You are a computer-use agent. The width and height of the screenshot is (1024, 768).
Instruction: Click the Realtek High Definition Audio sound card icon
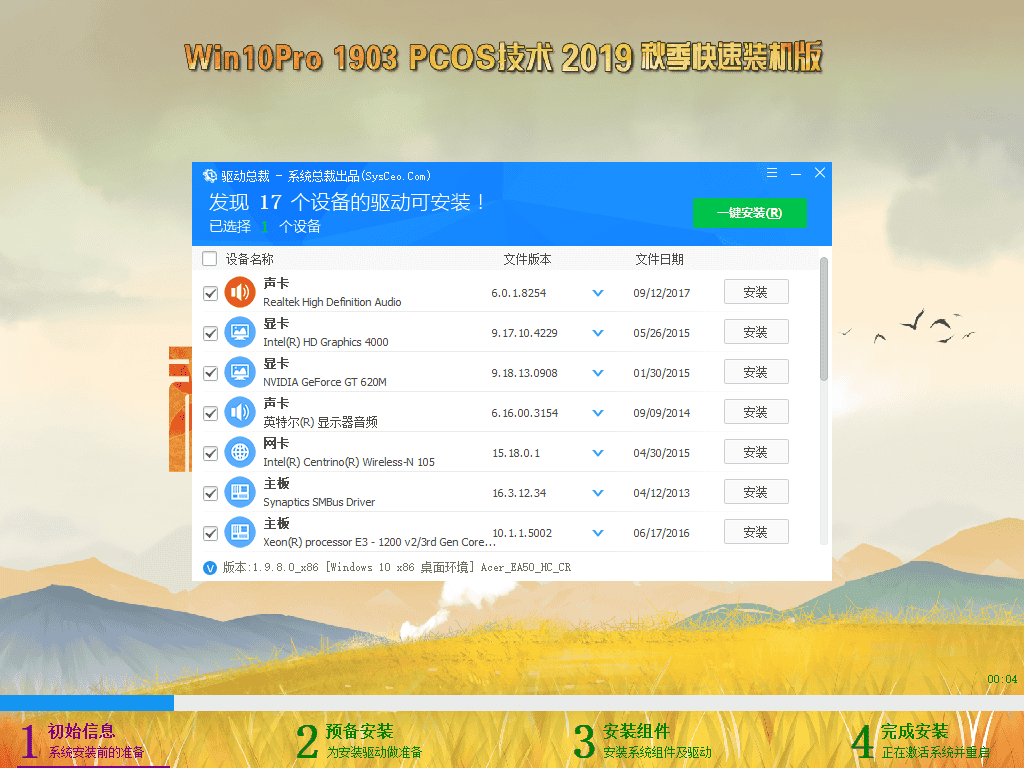[240, 292]
